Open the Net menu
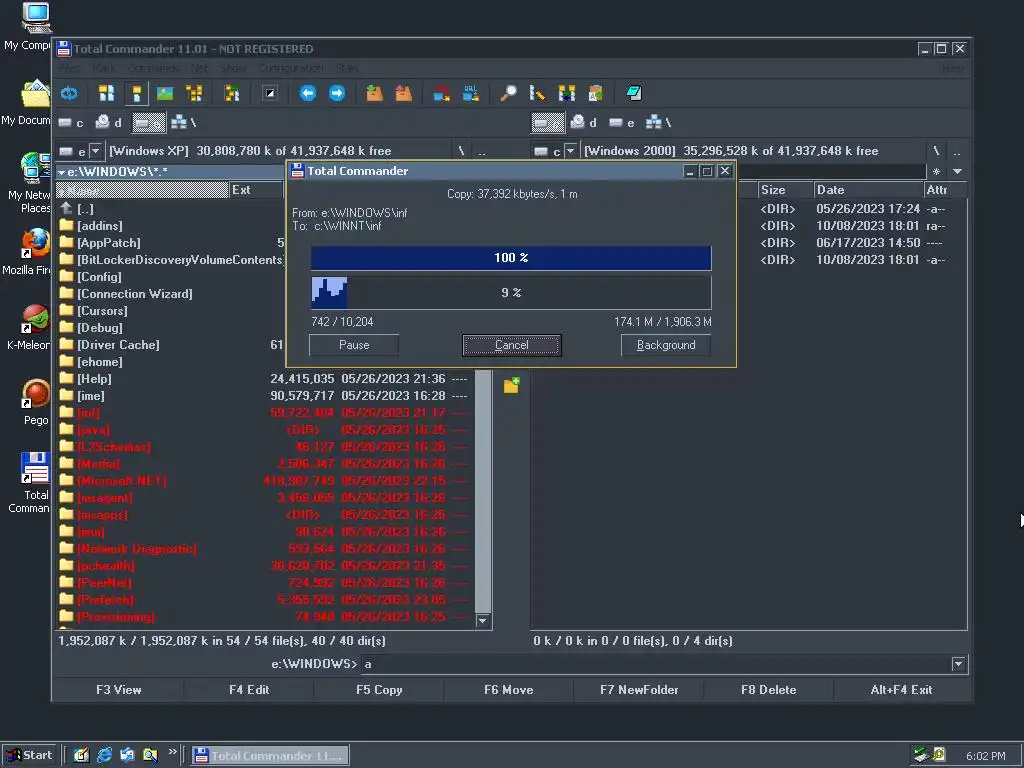 tap(199, 68)
